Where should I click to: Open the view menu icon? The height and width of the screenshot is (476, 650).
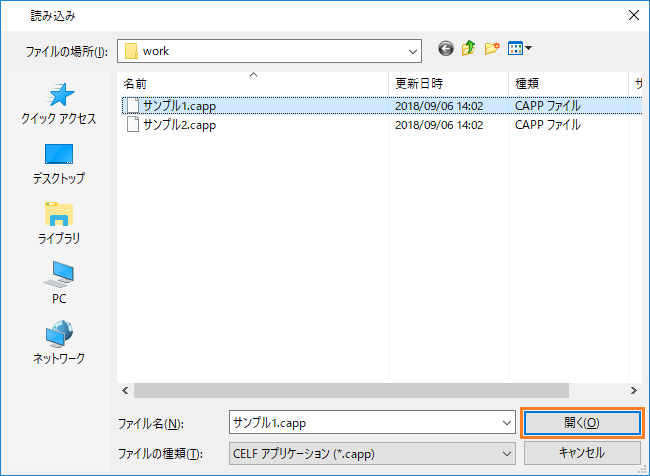(x=520, y=49)
